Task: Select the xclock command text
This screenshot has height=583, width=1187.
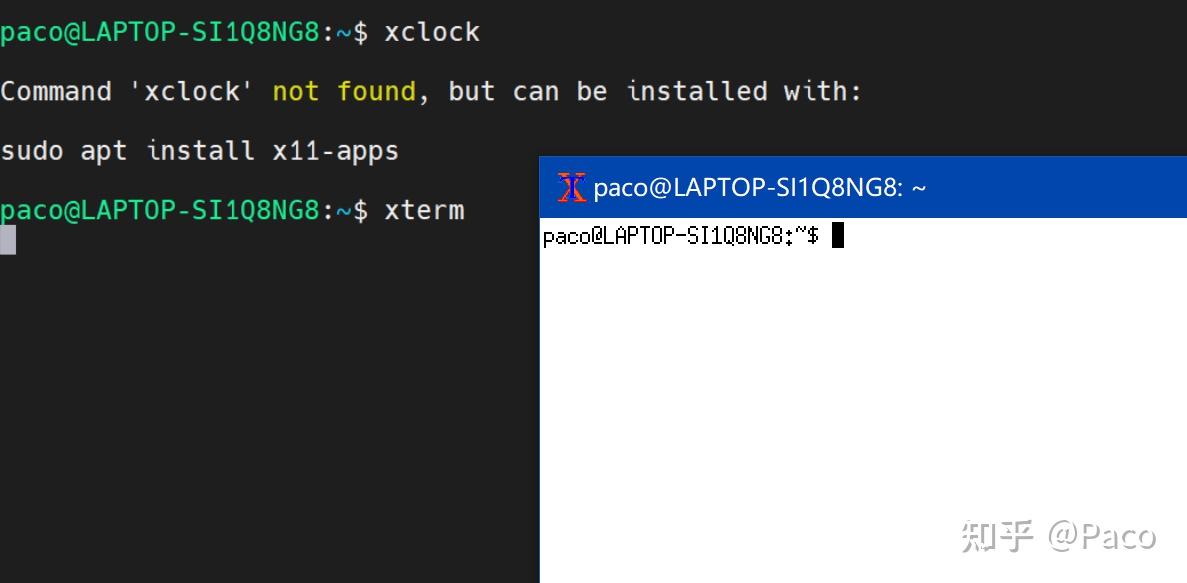Action: coord(431,31)
